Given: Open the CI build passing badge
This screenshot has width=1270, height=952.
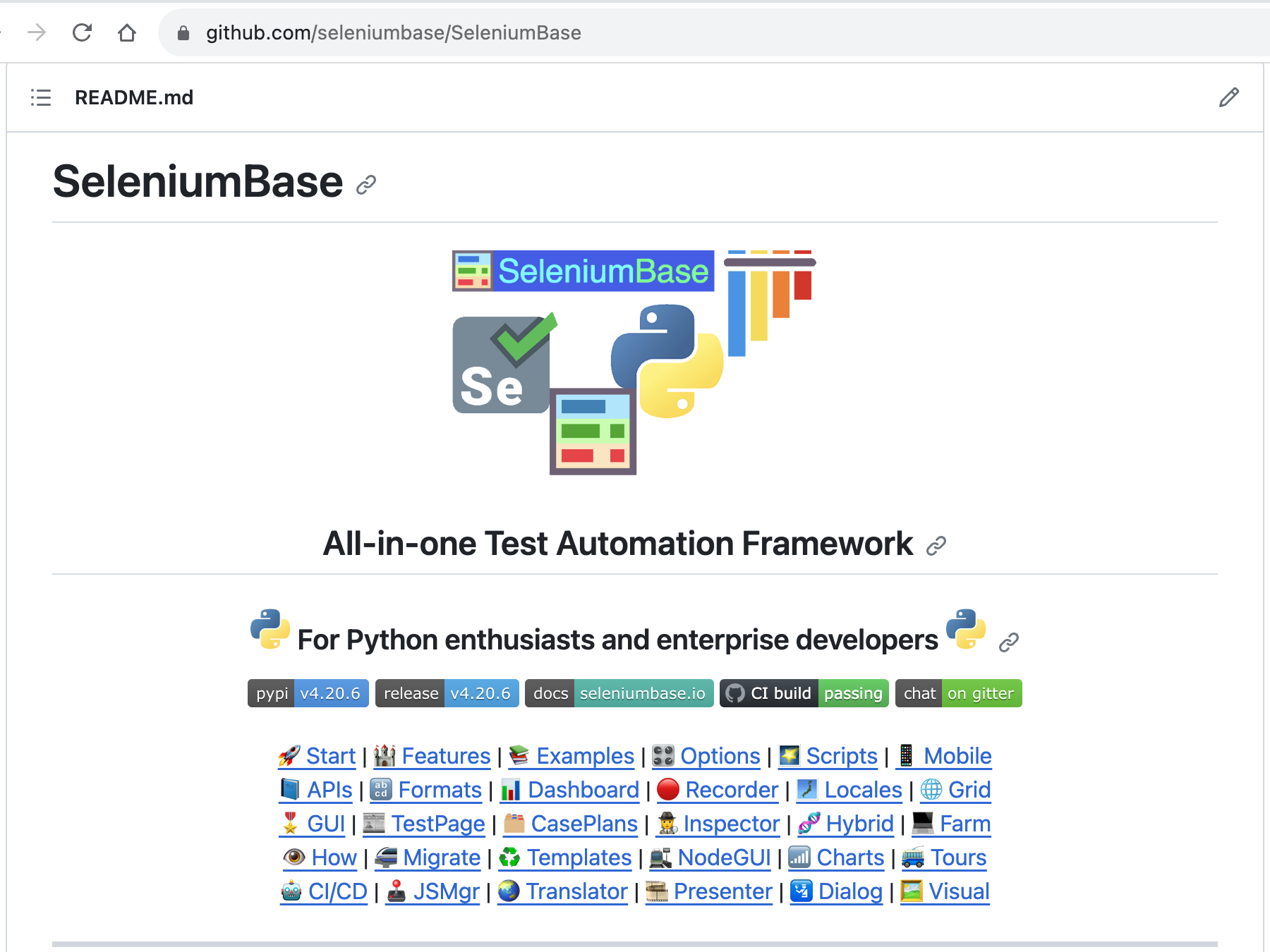Looking at the screenshot, I should click(x=804, y=693).
